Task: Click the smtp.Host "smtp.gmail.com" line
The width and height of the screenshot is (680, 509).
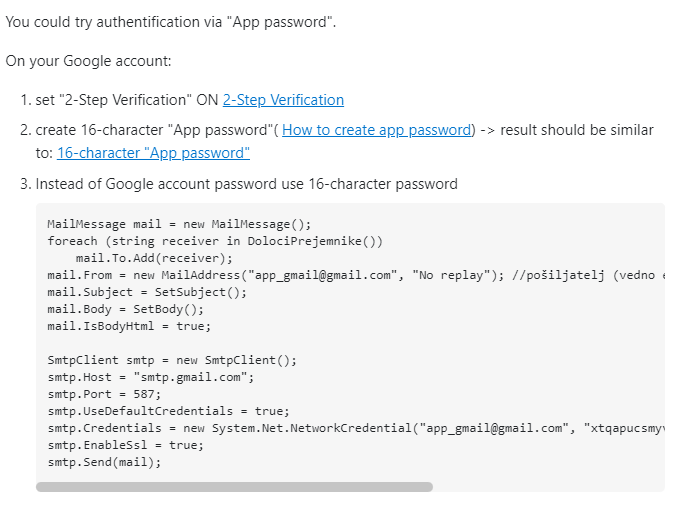Action: pyautogui.click(x=150, y=377)
